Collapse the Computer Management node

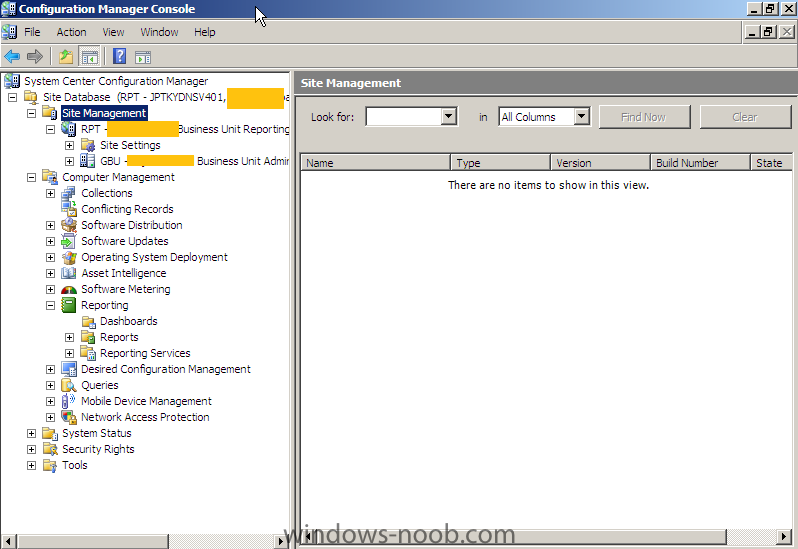coord(32,177)
